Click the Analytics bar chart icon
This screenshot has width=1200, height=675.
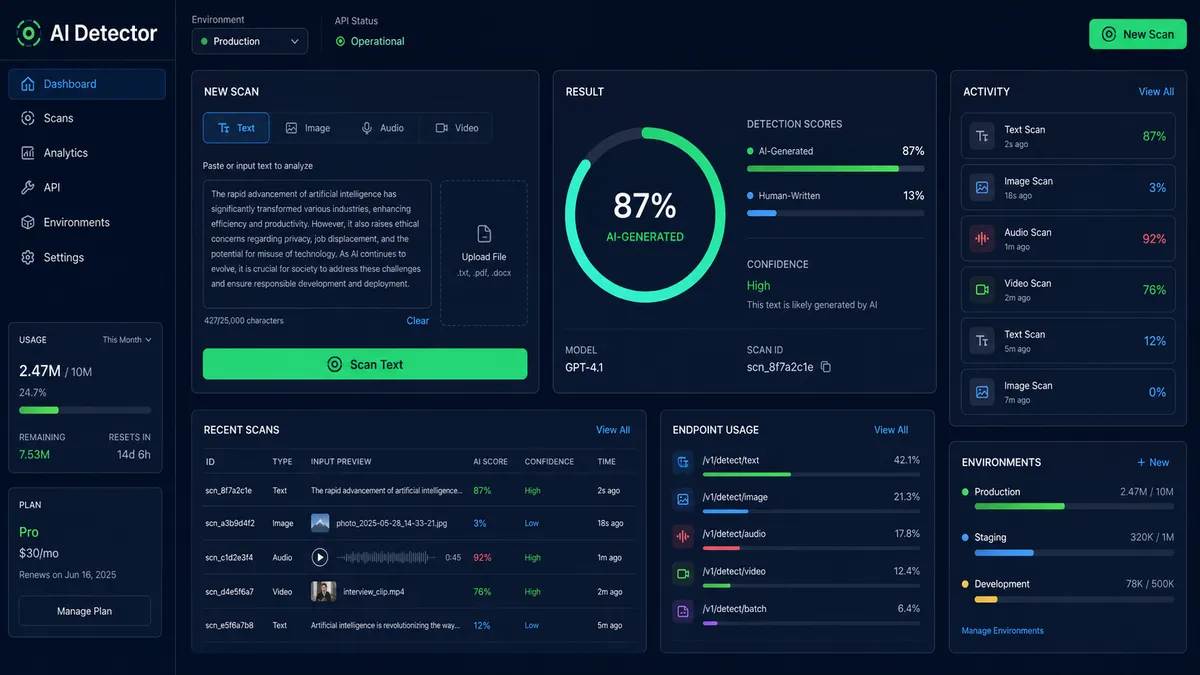pyautogui.click(x=27, y=153)
